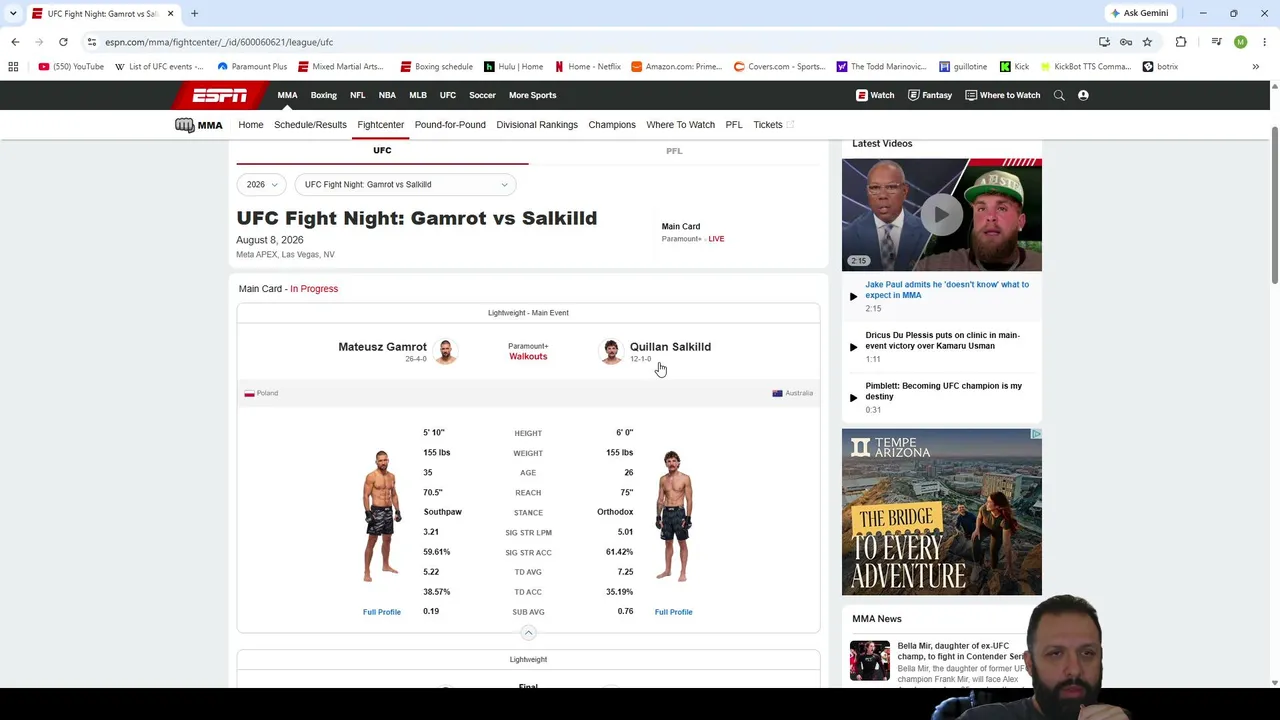Show more bookmarks overflow chevron
Screen dimensions: 1280x720
[1256, 67]
